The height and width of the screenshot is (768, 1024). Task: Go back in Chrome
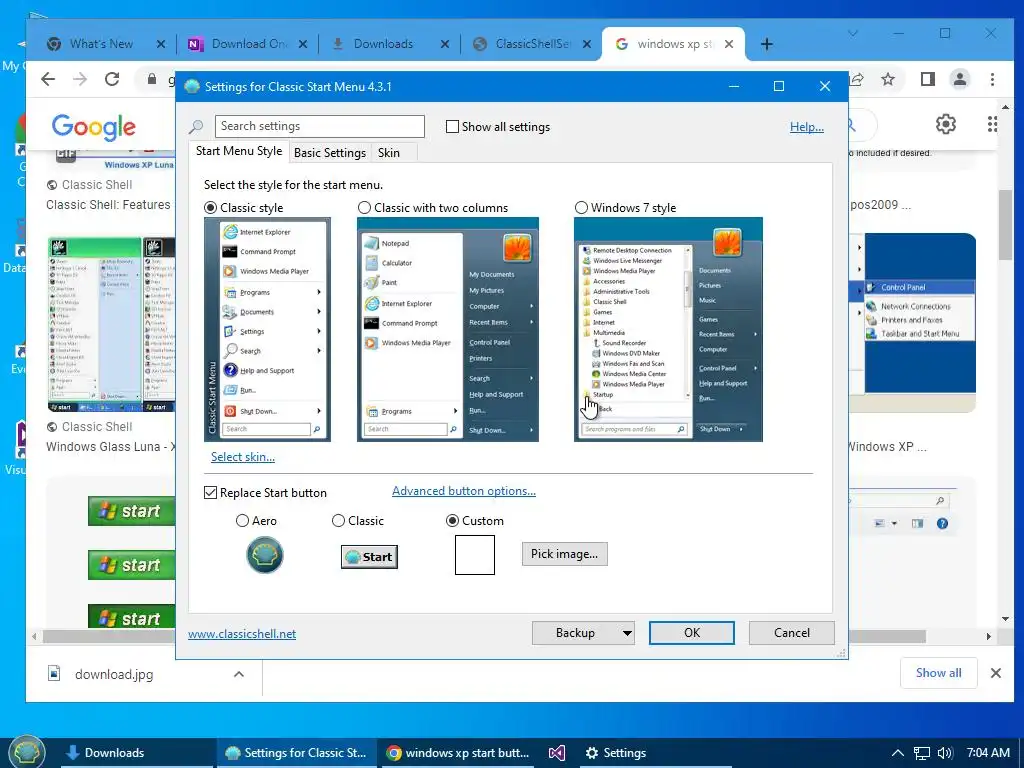48,79
